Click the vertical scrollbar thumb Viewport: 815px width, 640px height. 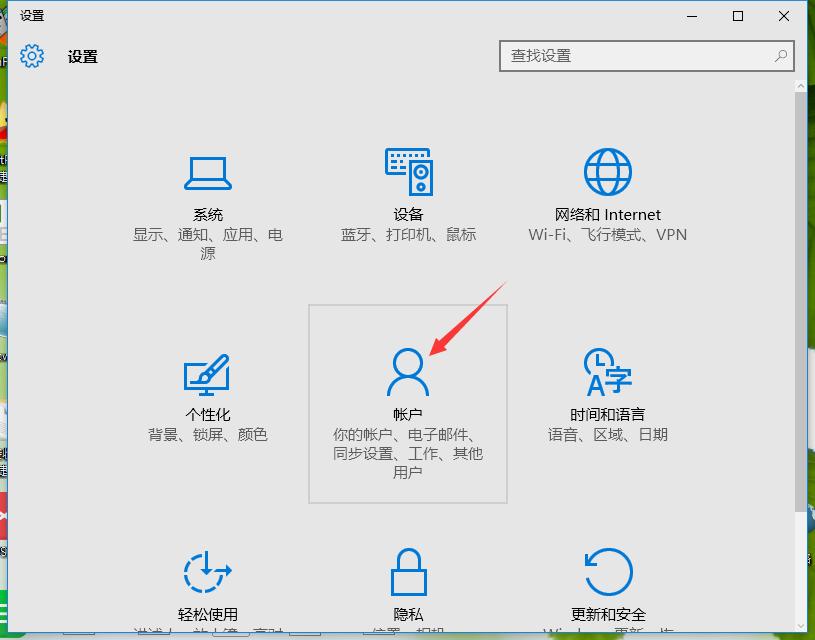tap(802, 300)
